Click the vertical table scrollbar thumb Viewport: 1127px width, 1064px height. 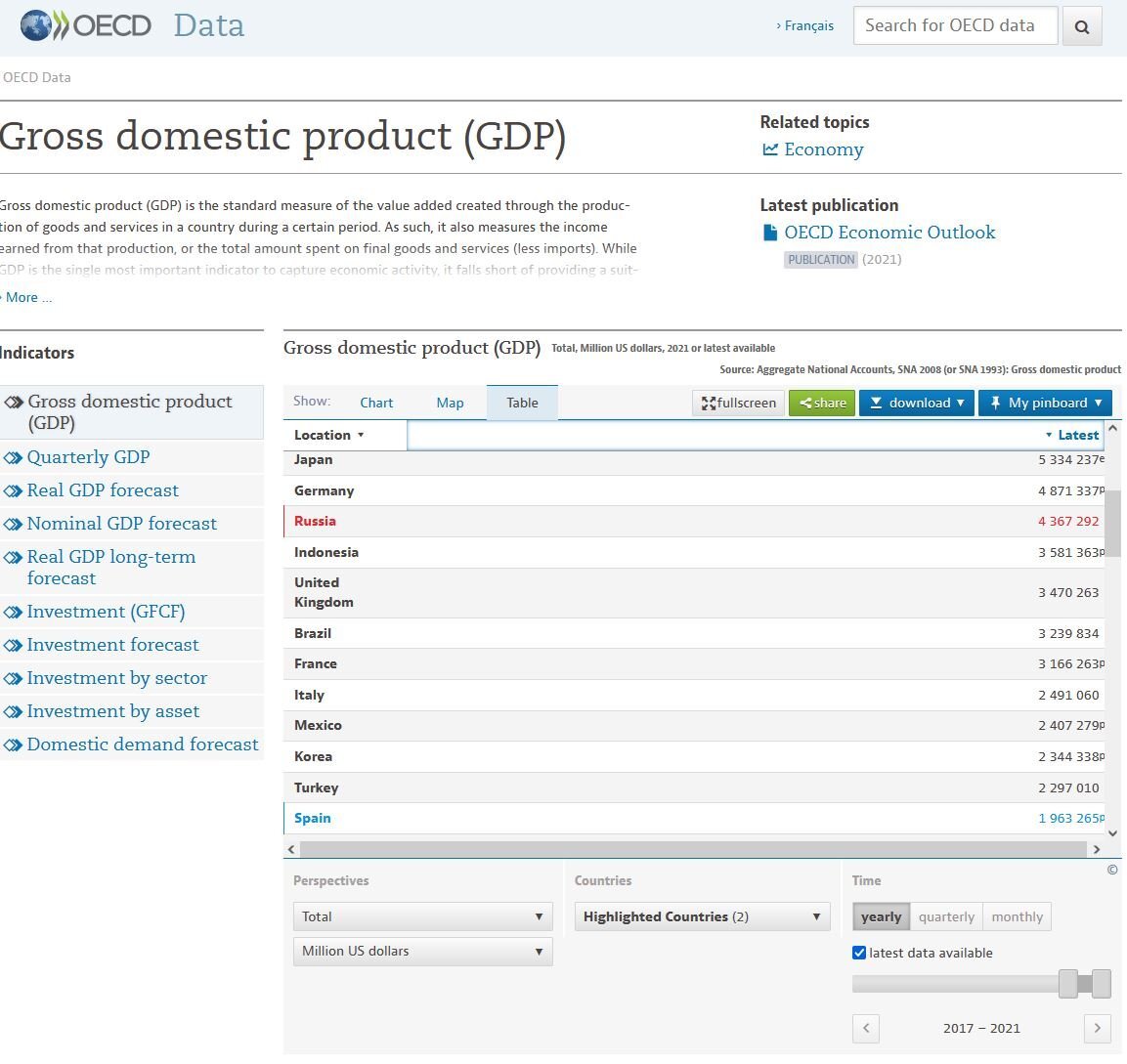pyautogui.click(x=1112, y=524)
